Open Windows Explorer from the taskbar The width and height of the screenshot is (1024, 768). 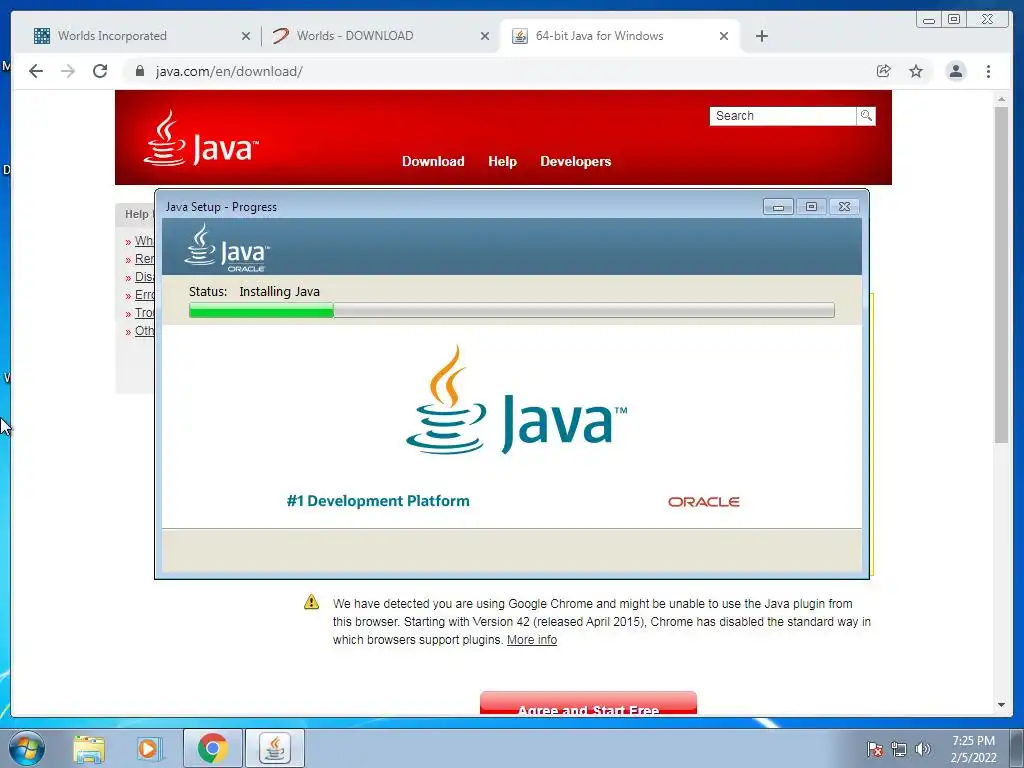coord(89,748)
